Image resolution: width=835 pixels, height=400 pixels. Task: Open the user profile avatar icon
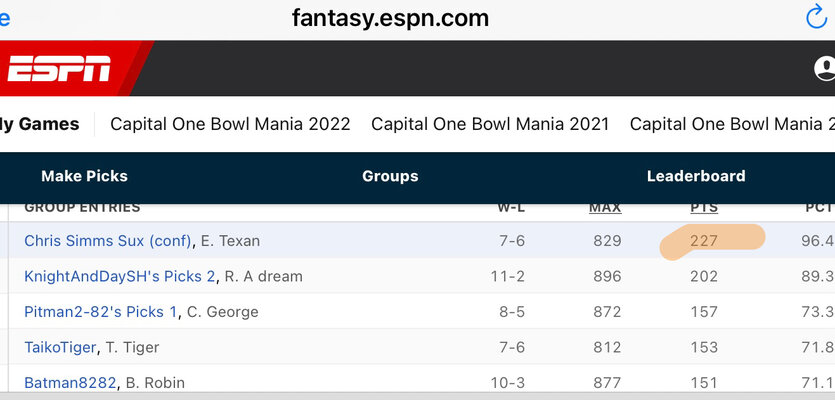point(824,69)
